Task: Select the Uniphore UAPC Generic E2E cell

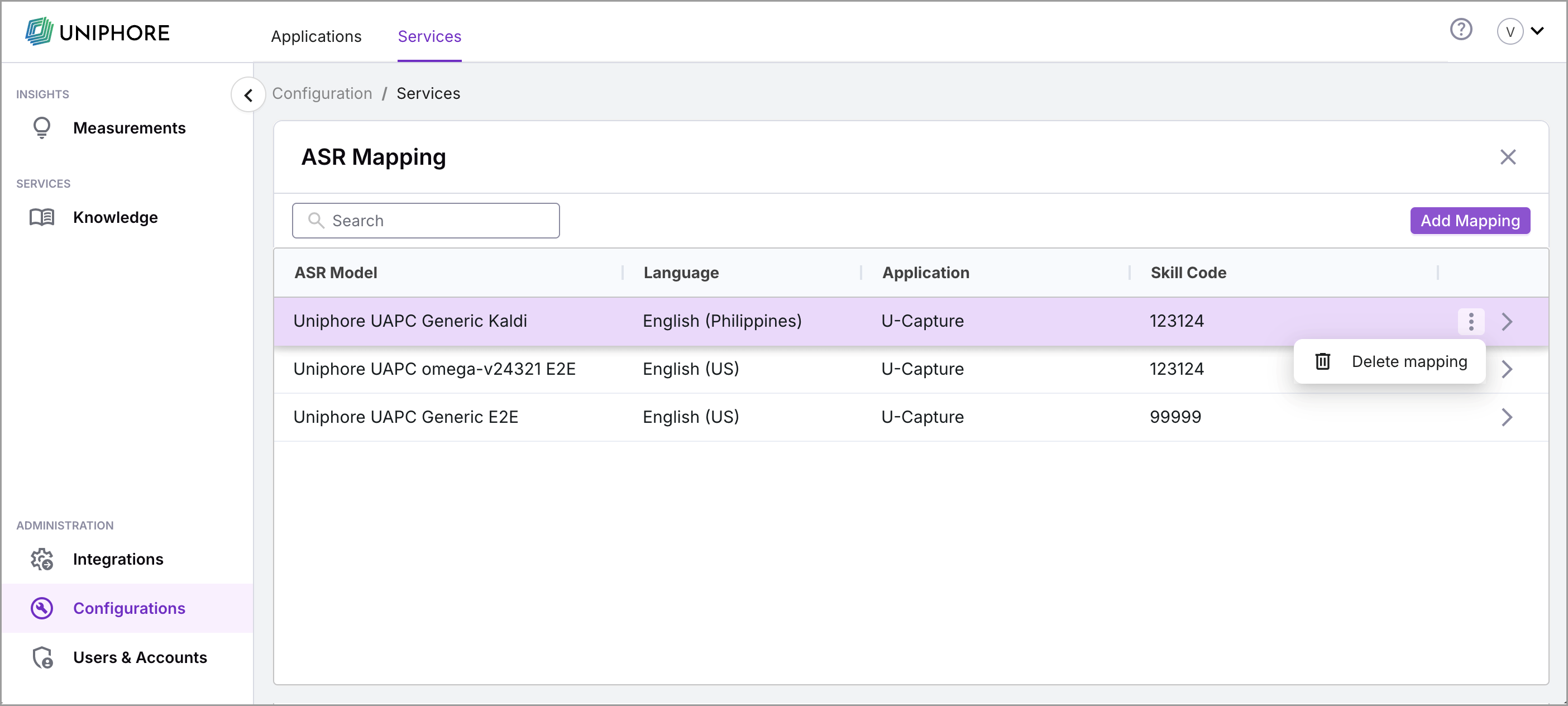Action: (405, 417)
